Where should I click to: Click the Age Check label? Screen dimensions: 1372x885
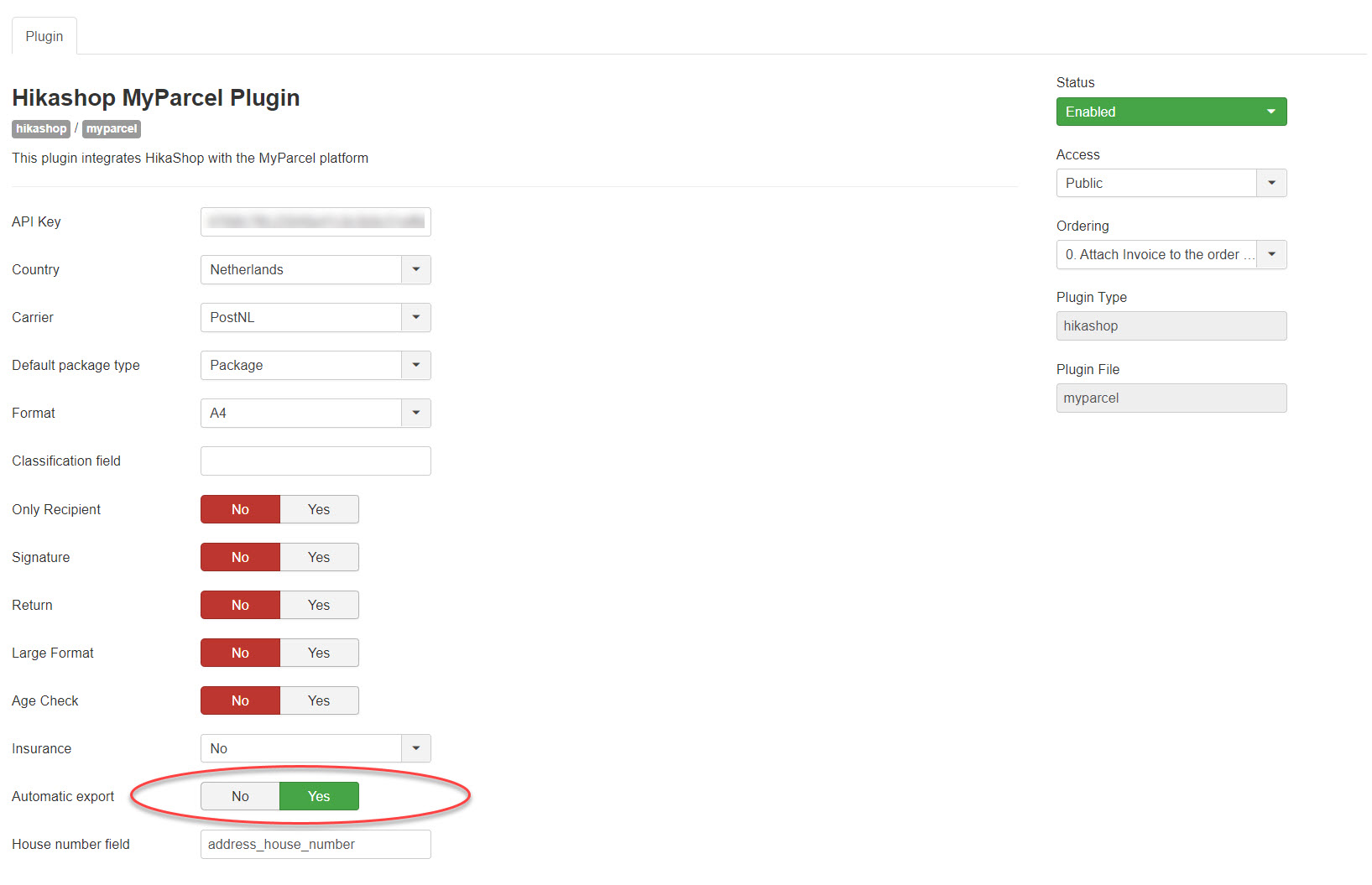click(45, 700)
